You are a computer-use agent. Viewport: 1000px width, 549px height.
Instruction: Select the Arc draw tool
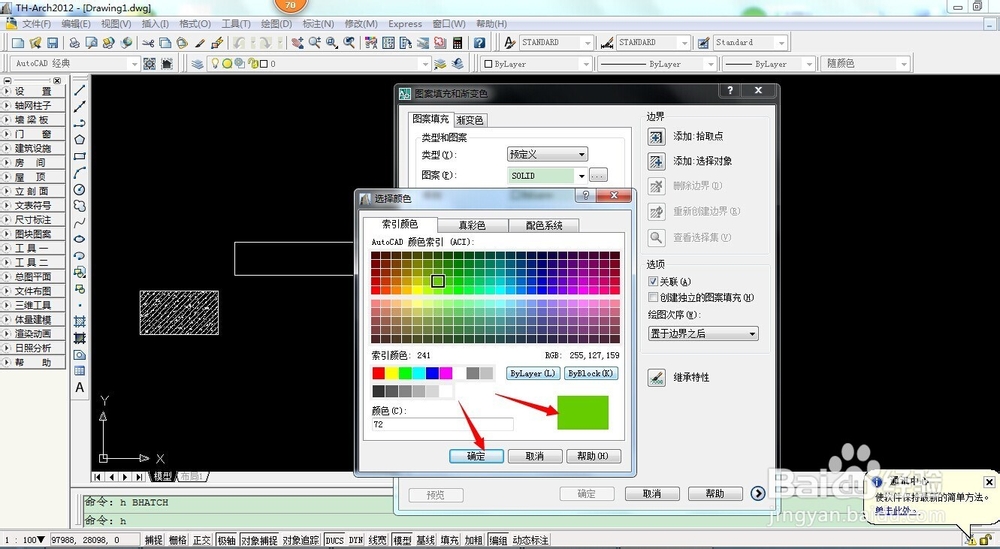80,173
